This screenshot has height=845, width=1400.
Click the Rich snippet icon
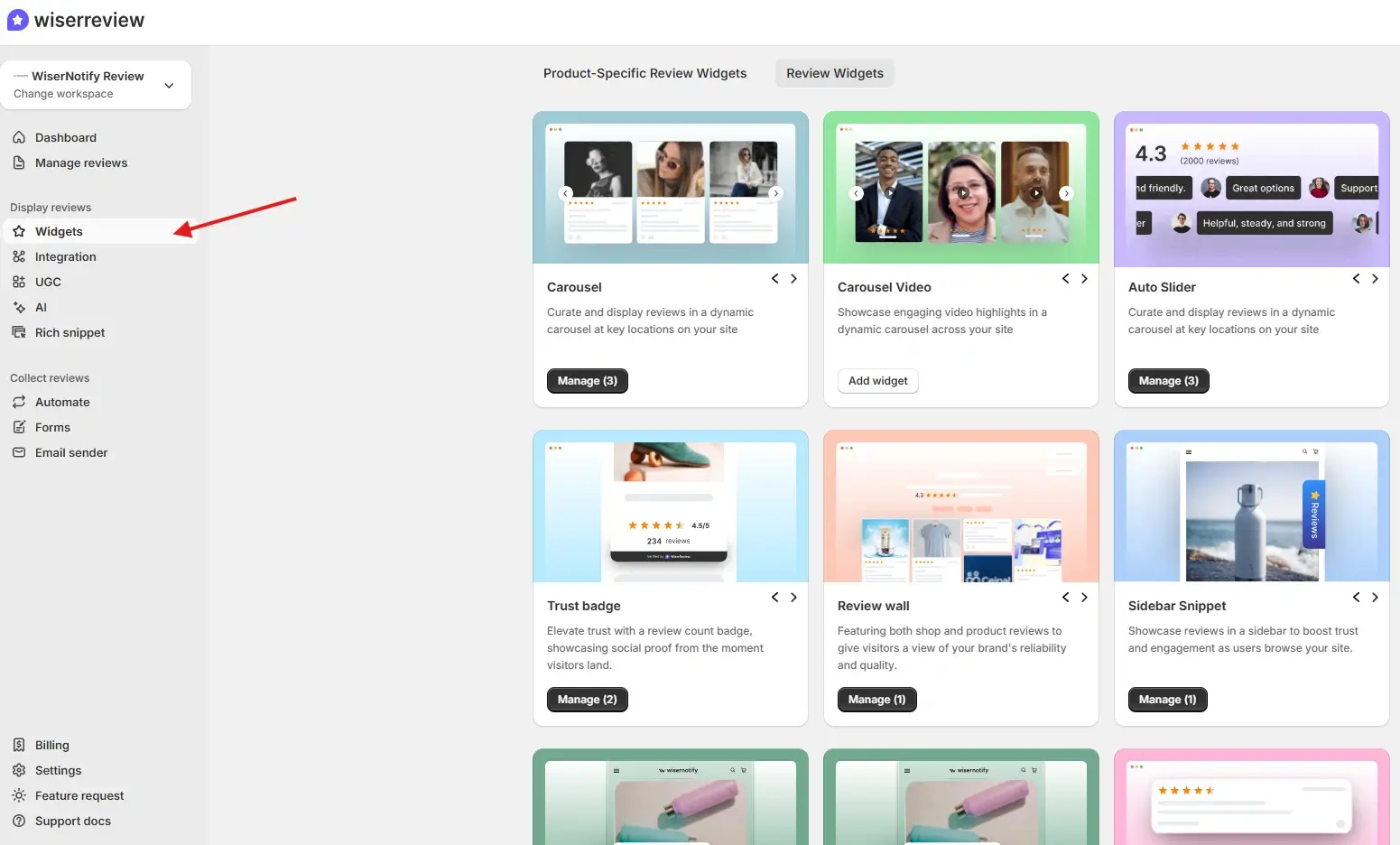(20, 332)
